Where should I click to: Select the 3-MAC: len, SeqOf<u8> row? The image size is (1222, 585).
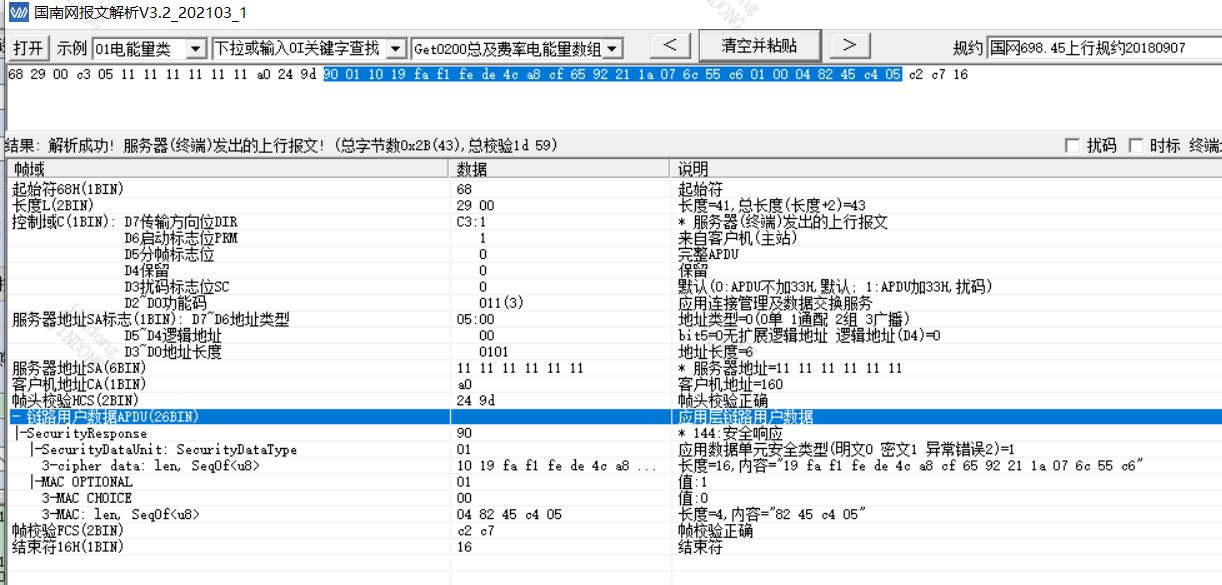[x=615, y=514]
